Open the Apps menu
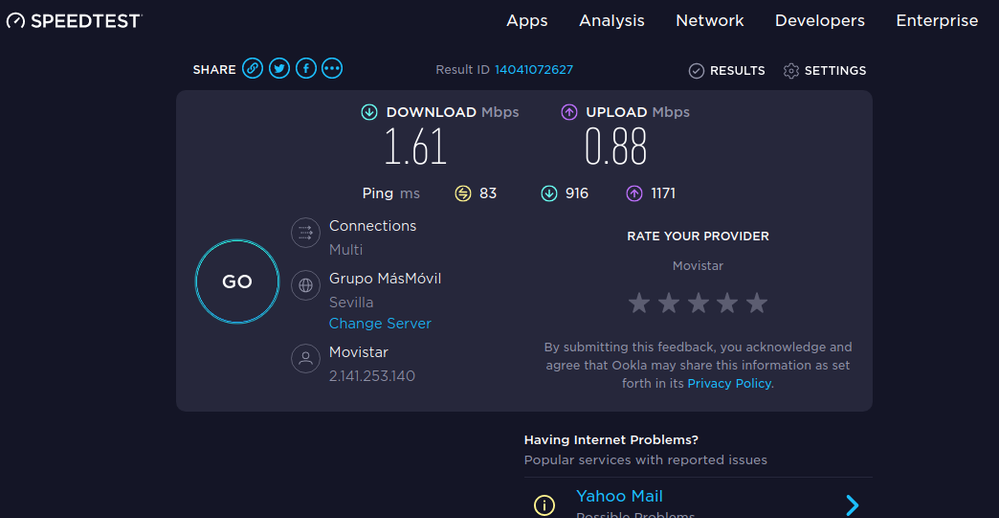999x518 pixels. pos(527,21)
